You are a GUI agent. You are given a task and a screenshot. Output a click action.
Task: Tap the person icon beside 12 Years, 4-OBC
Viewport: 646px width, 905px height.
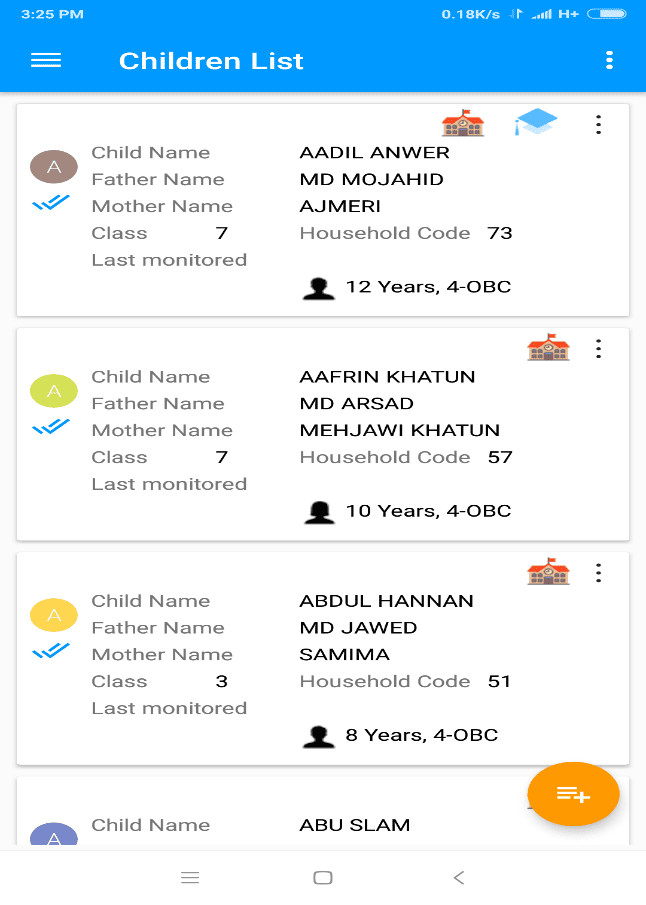319,287
